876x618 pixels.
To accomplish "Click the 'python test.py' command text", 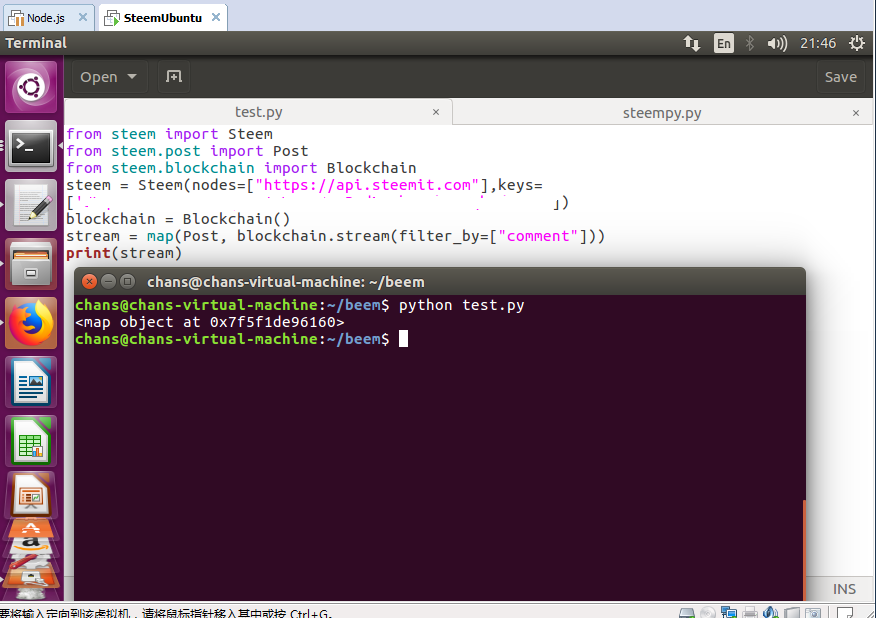I will tap(461, 305).
